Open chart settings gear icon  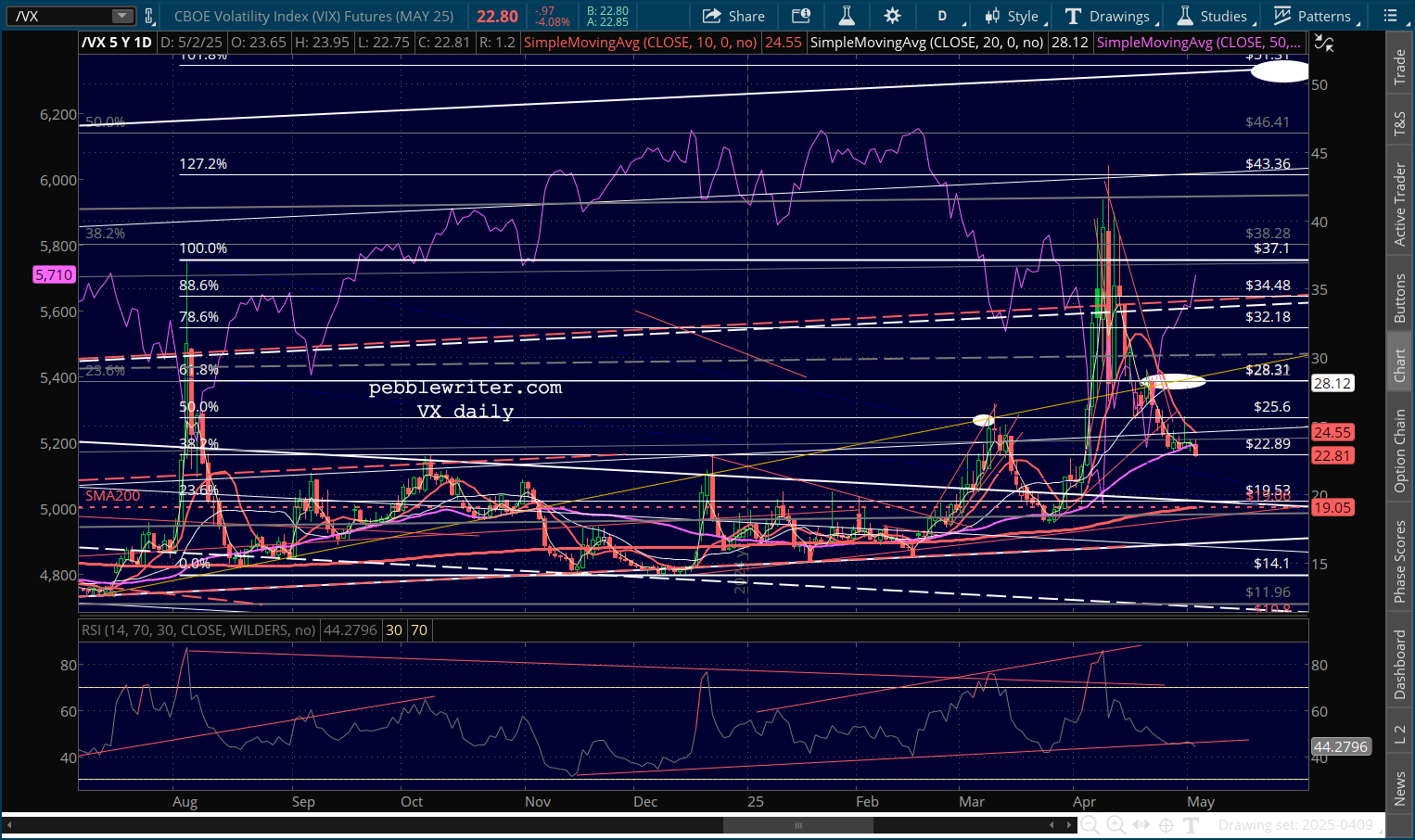[892, 16]
